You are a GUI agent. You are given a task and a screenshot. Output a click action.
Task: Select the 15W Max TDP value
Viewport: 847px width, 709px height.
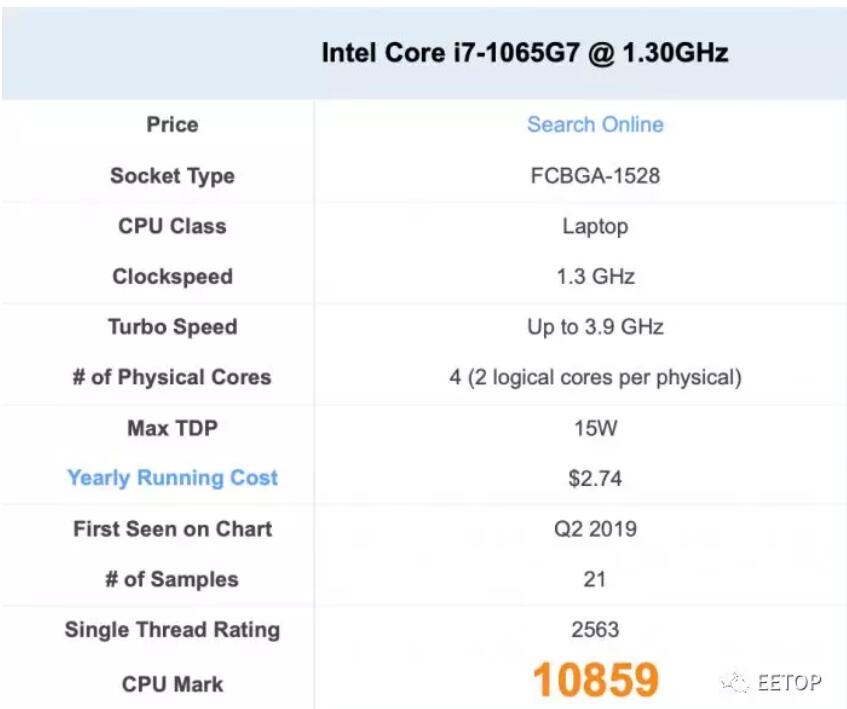(x=595, y=428)
